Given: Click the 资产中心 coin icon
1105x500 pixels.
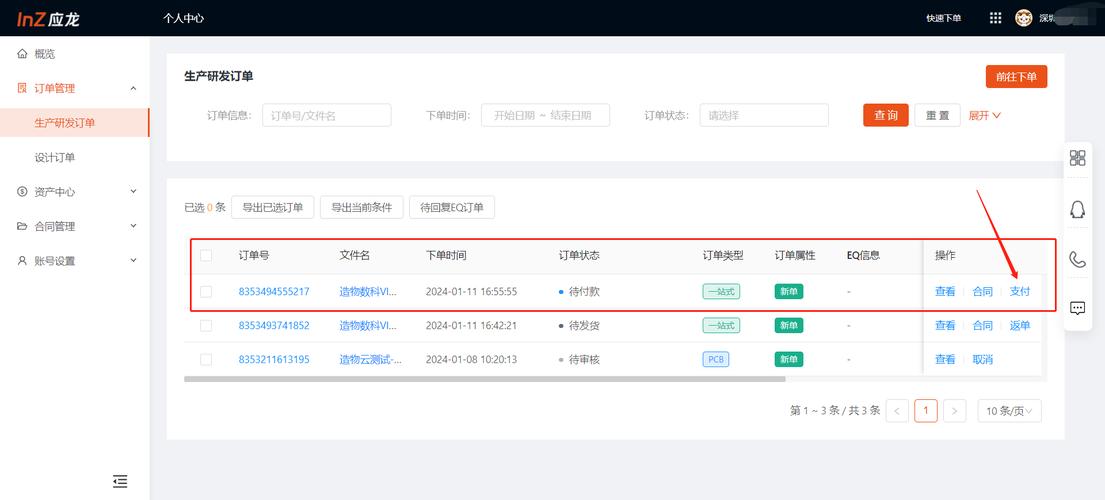Looking at the screenshot, I should pos(23,192).
